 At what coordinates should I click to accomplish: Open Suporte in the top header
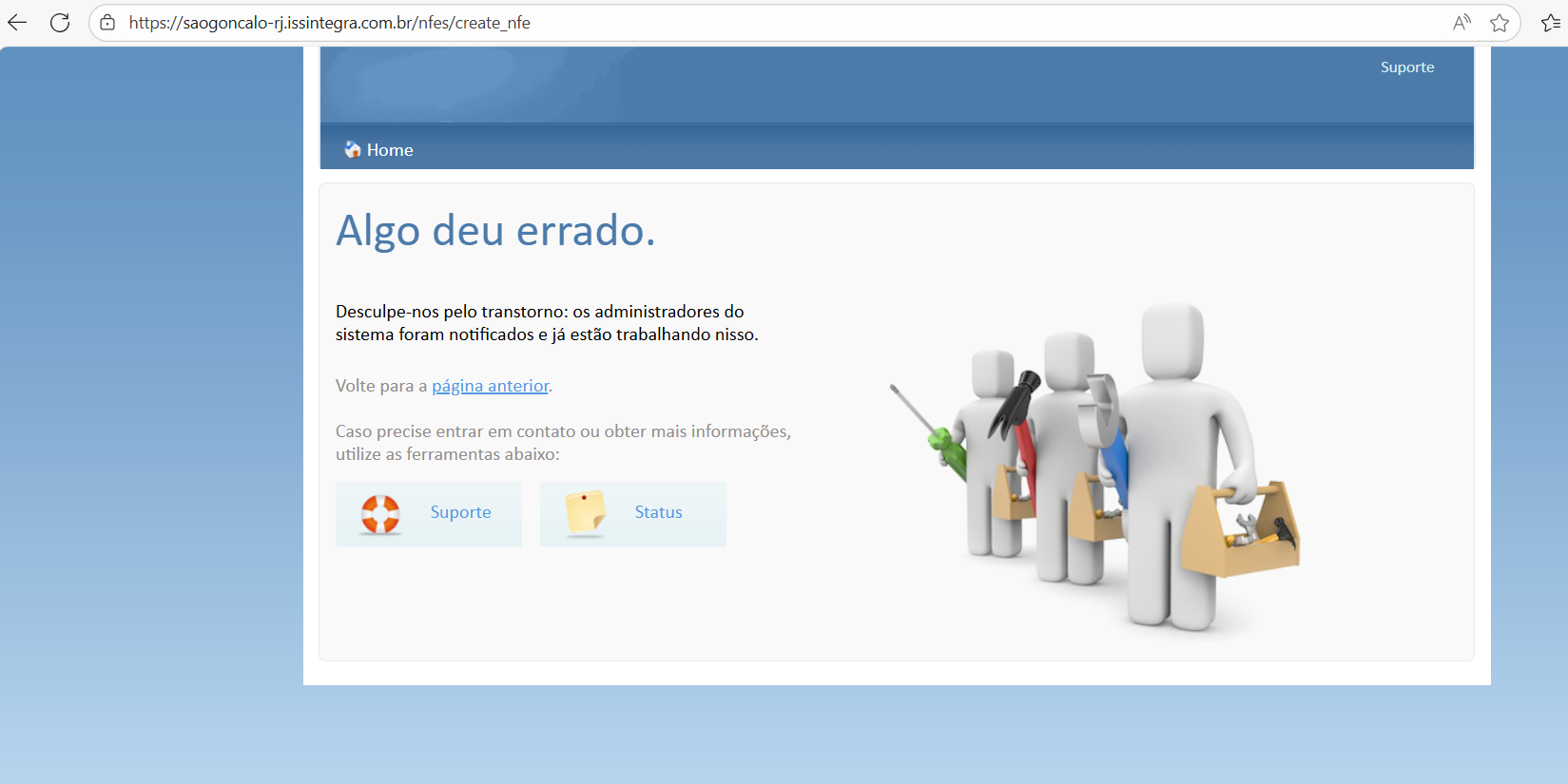click(x=1406, y=67)
